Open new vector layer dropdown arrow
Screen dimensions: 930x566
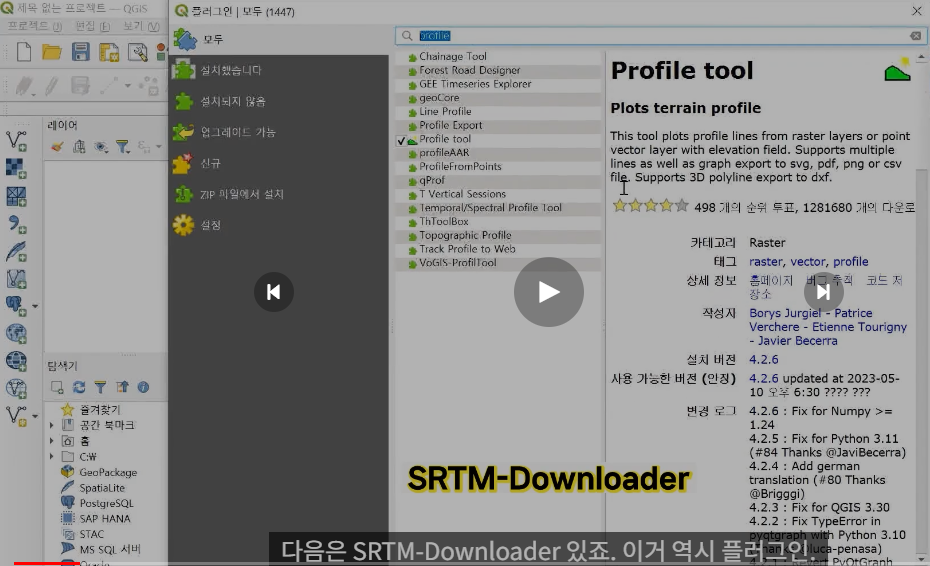tap(35, 416)
